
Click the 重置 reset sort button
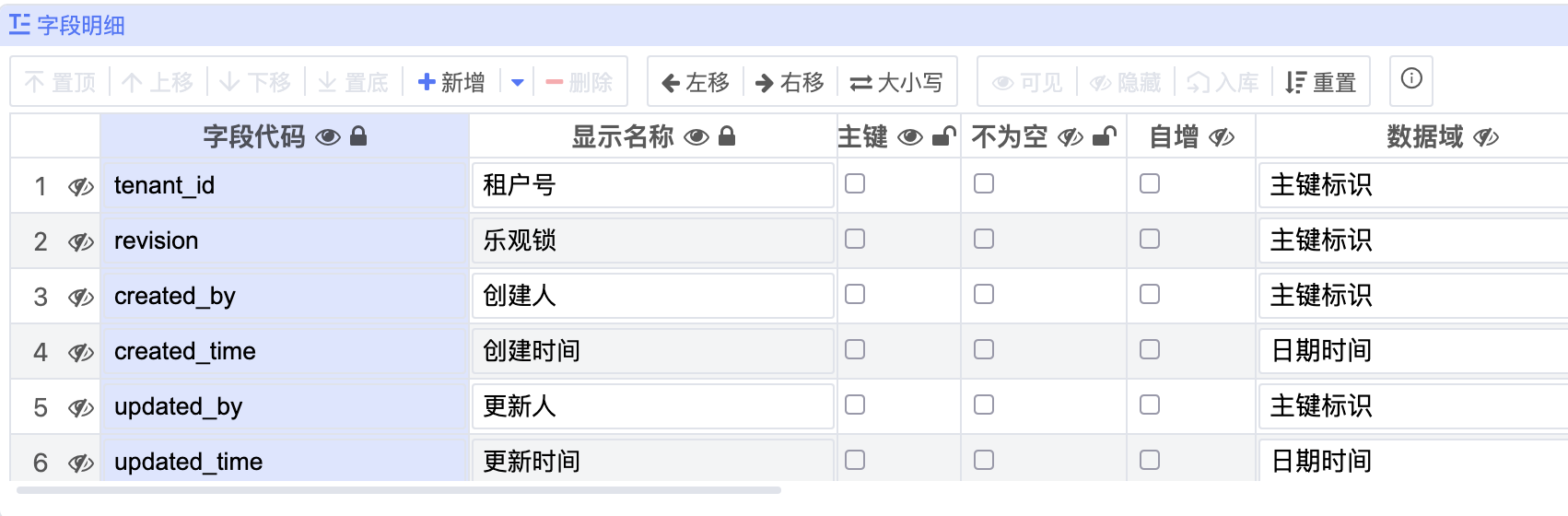click(1321, 83)
